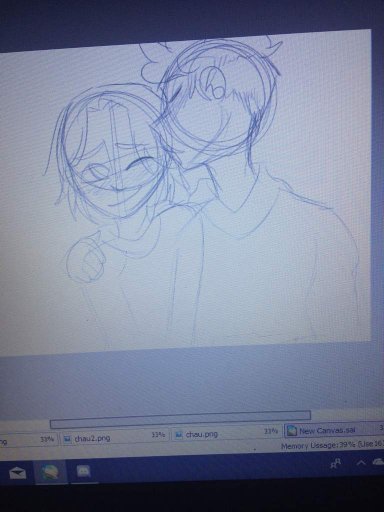Image resolution: width=384 pixels, height=512 pixels.
Task: Click the Paint Tool SAI taskbar icon
Action: [50, 472]
